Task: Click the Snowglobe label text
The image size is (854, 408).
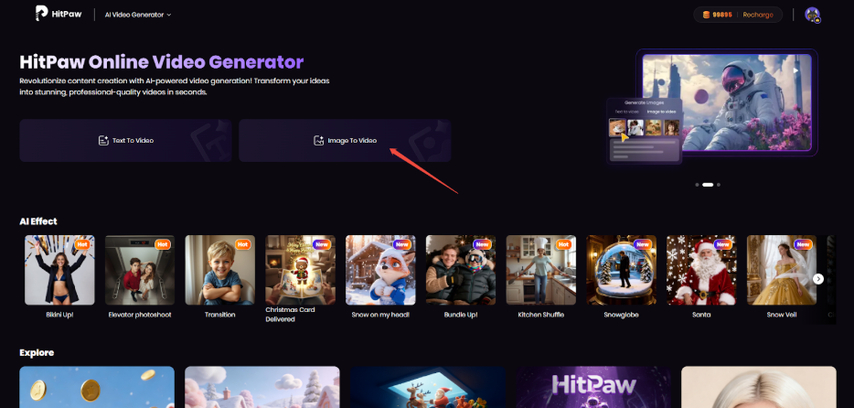Action: point(621,315)
